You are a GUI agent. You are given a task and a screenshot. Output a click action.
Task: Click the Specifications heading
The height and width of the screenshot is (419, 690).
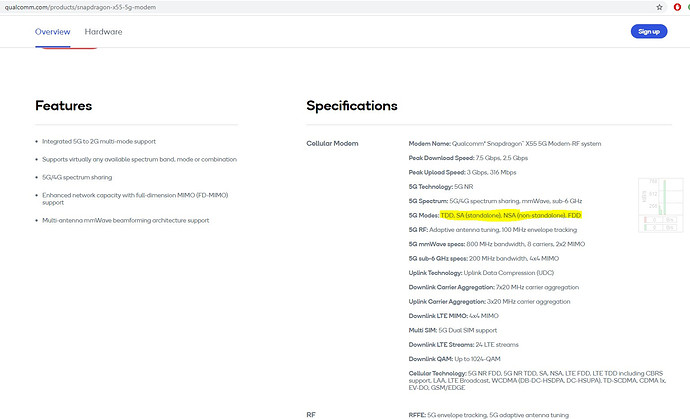coord(352,106)
